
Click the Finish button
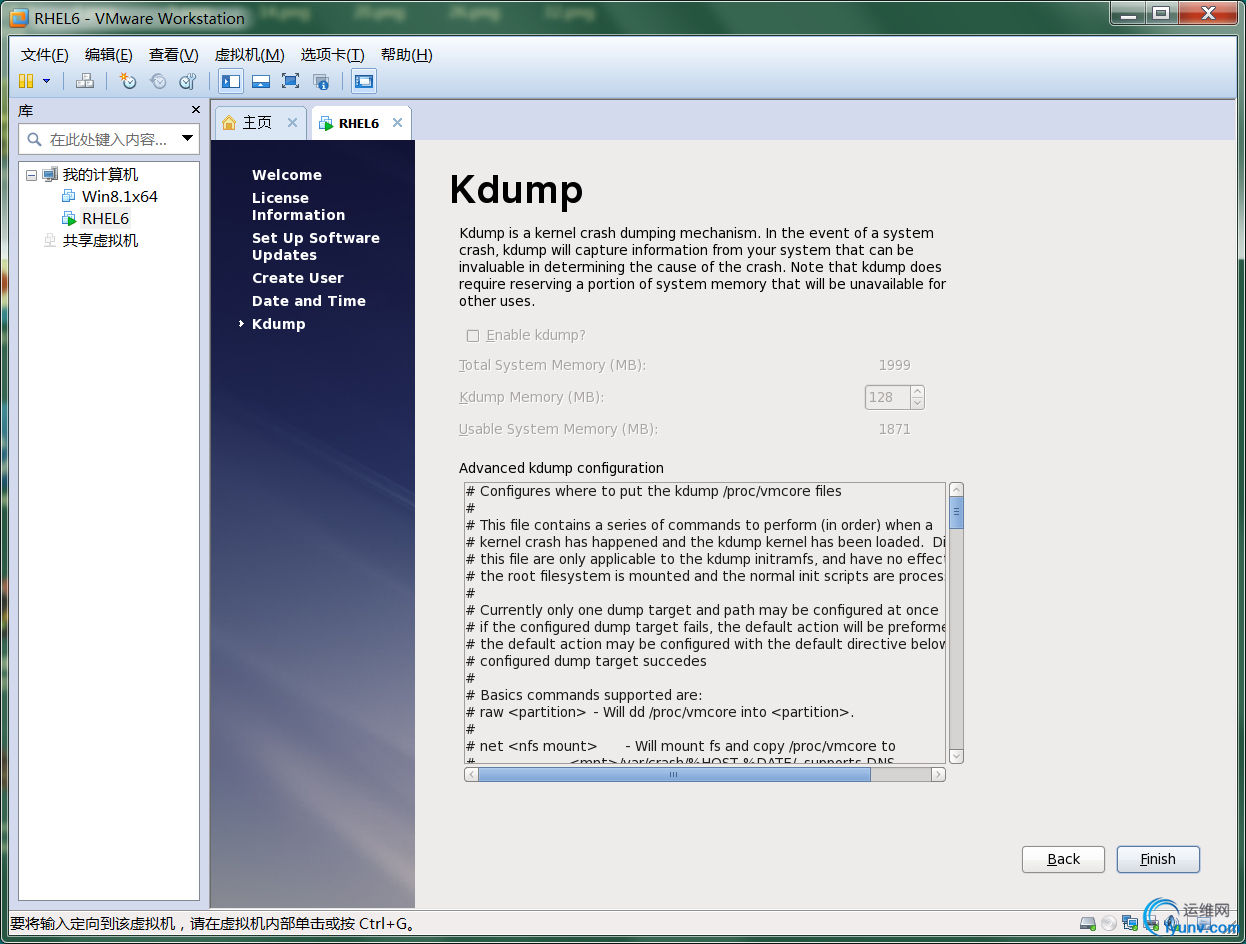click(1158, 859)
